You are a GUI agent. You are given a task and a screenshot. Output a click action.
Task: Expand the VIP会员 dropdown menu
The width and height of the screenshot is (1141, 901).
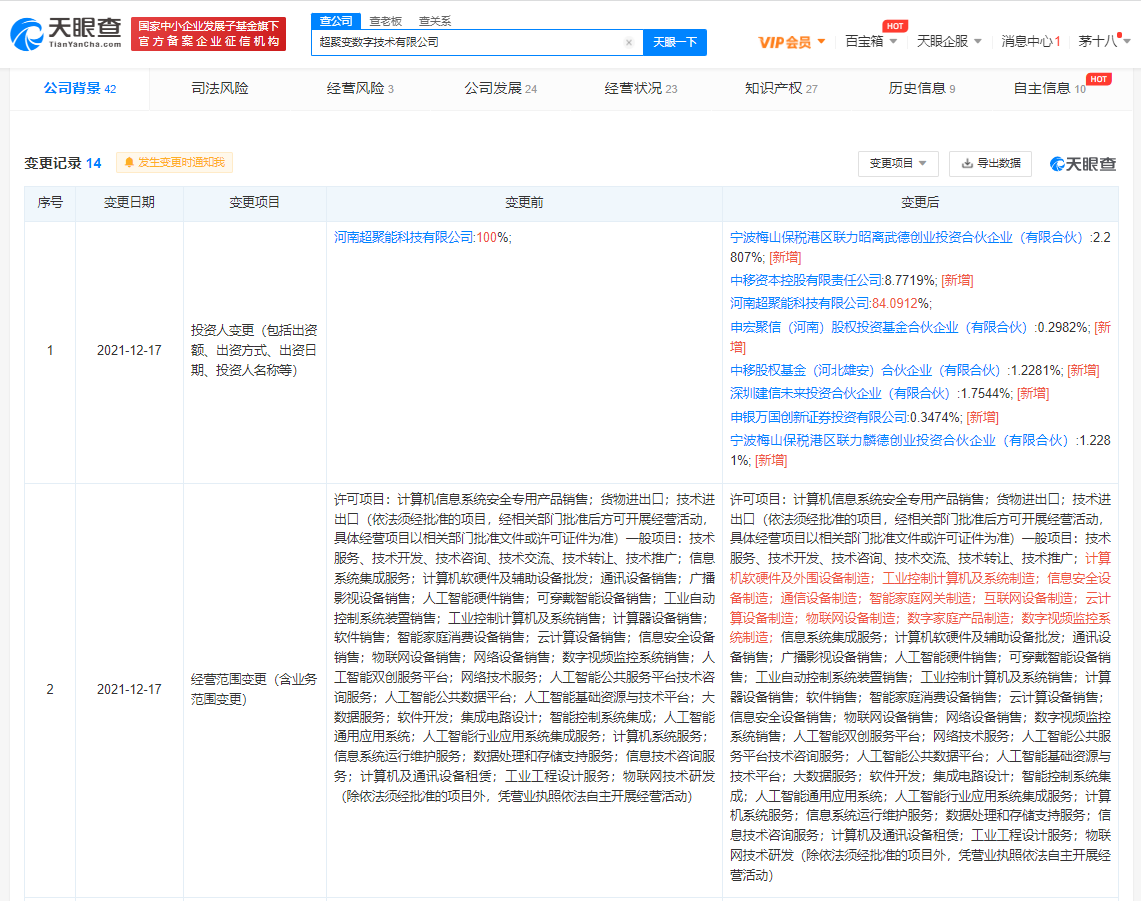(792, 42)
